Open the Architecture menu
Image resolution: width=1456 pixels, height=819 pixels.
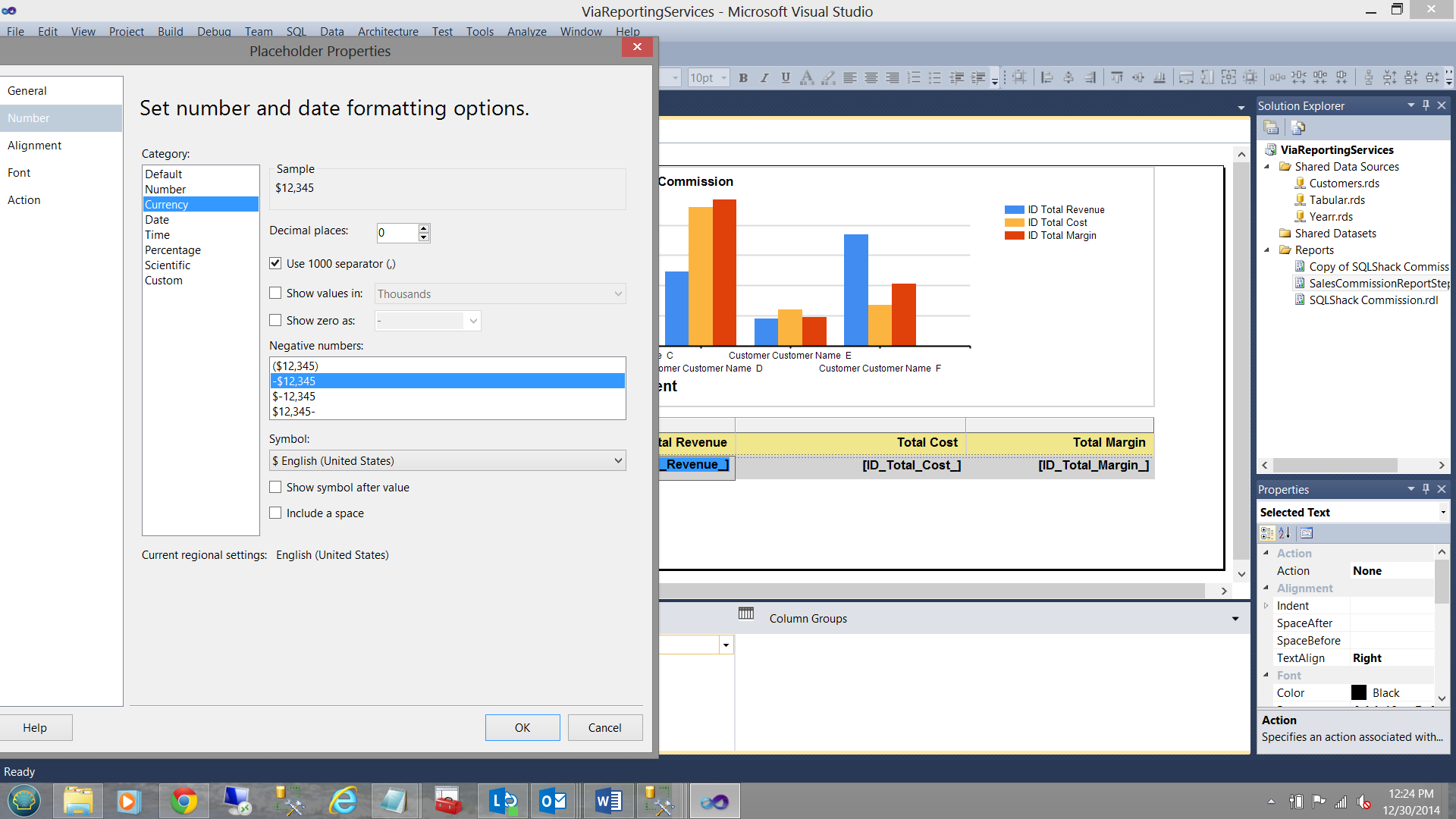point(388,31)
